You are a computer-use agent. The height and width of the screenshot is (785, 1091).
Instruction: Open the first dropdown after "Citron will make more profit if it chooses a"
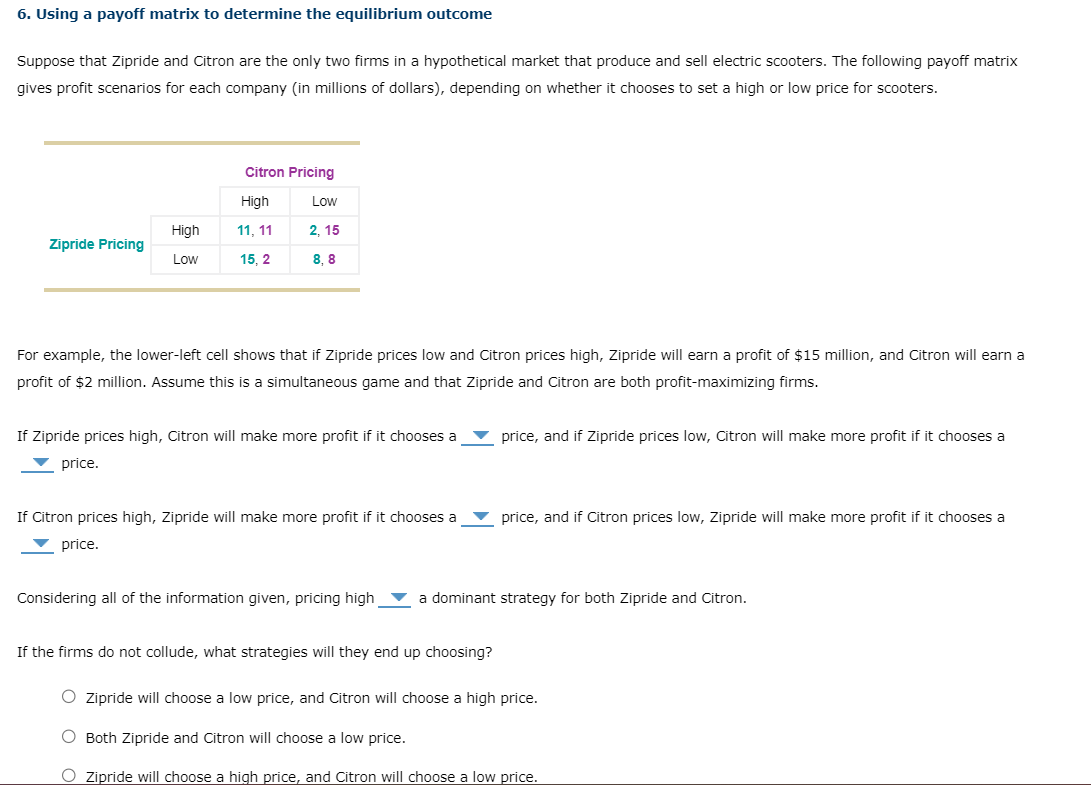point(480,436)
